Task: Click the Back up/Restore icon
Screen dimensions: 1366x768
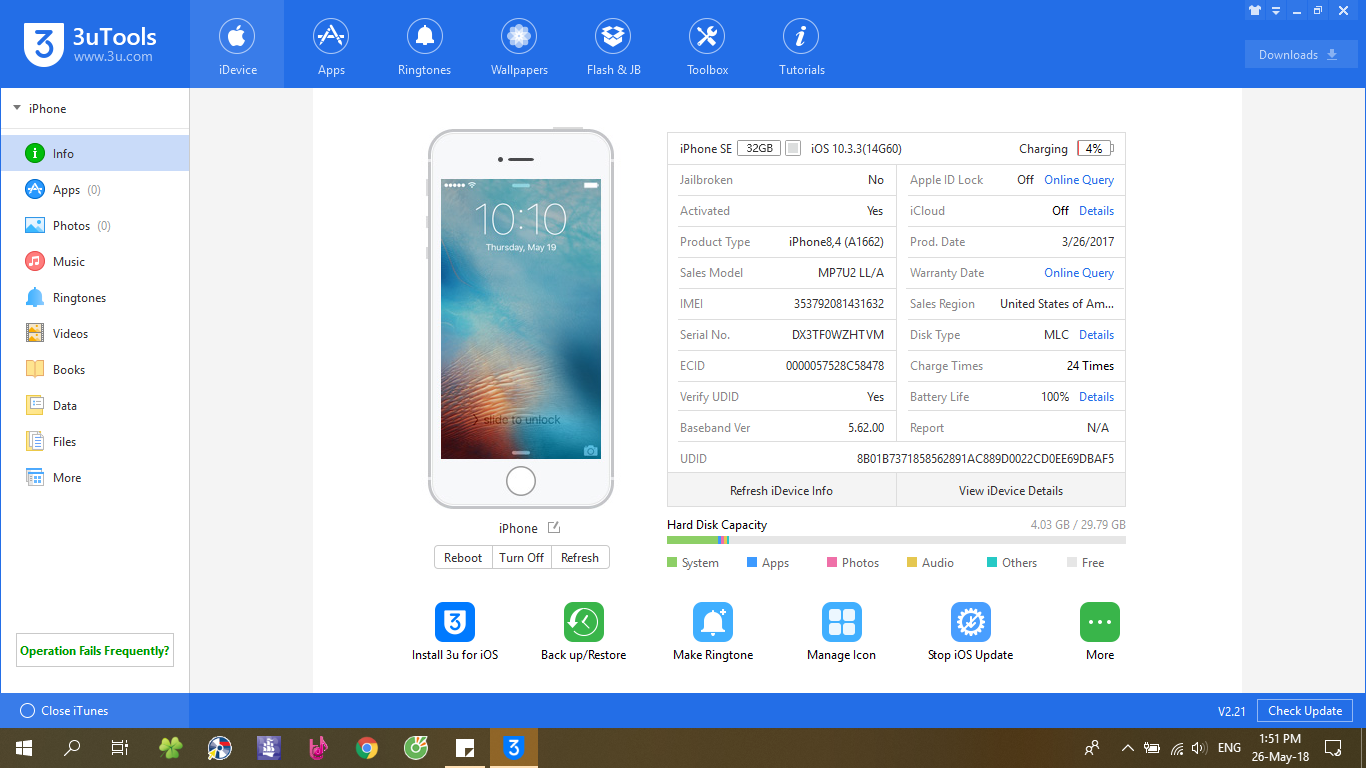Action: point(583,622)
